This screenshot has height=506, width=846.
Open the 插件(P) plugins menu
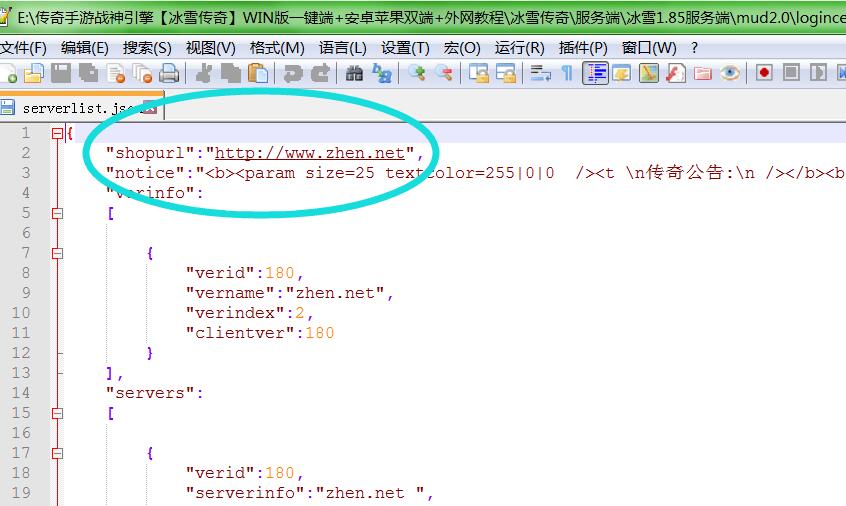point(583,47)
